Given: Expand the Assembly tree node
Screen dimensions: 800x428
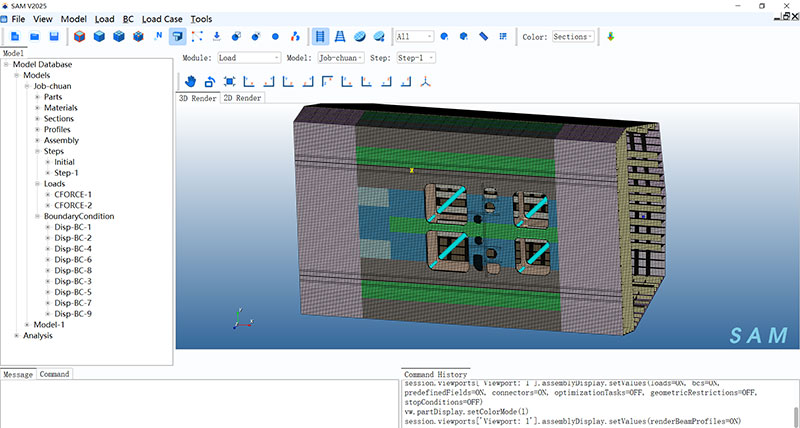Looking at the screenshot, I should point(37,140).
